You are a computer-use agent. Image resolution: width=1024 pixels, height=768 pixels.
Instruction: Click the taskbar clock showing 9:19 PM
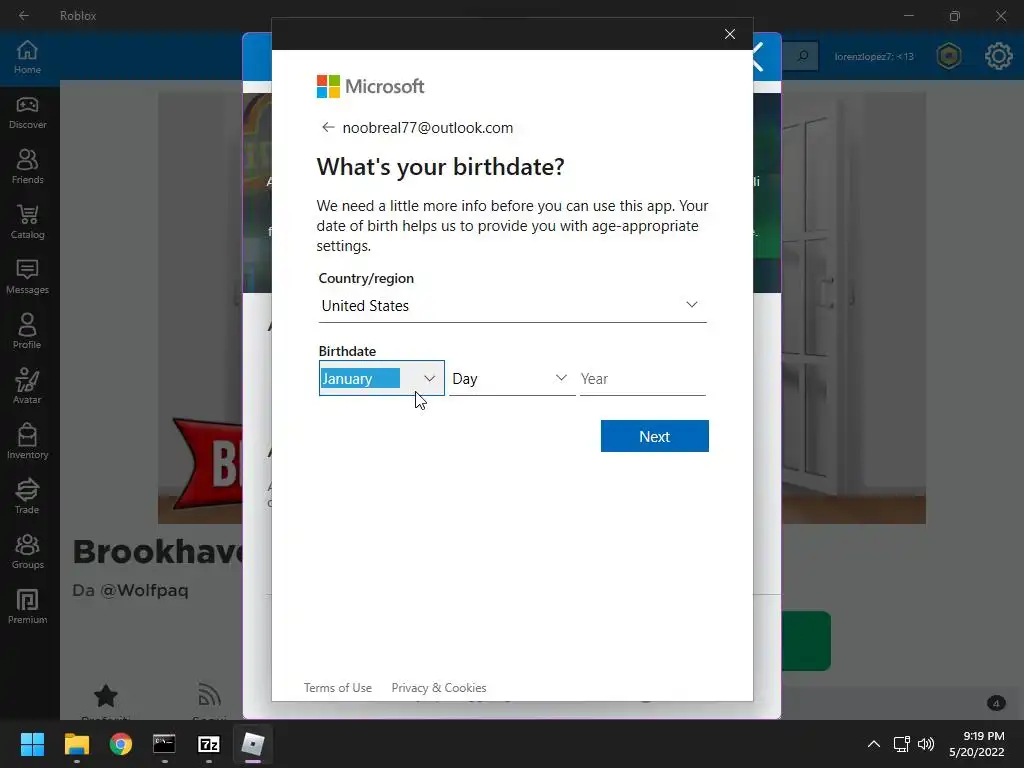point(977,744)
